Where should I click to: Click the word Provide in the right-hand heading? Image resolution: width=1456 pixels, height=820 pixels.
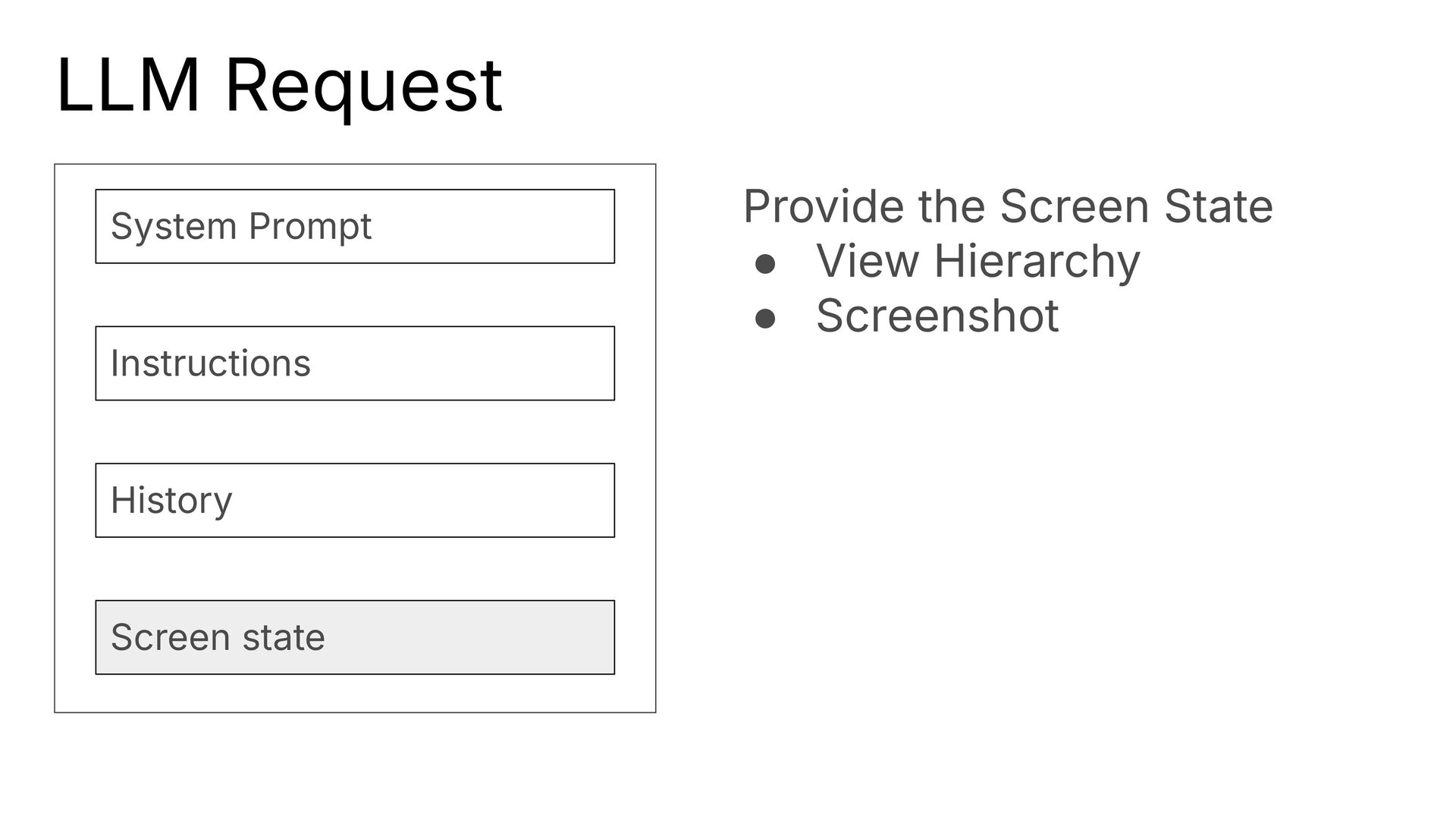[x=824, y=206]
